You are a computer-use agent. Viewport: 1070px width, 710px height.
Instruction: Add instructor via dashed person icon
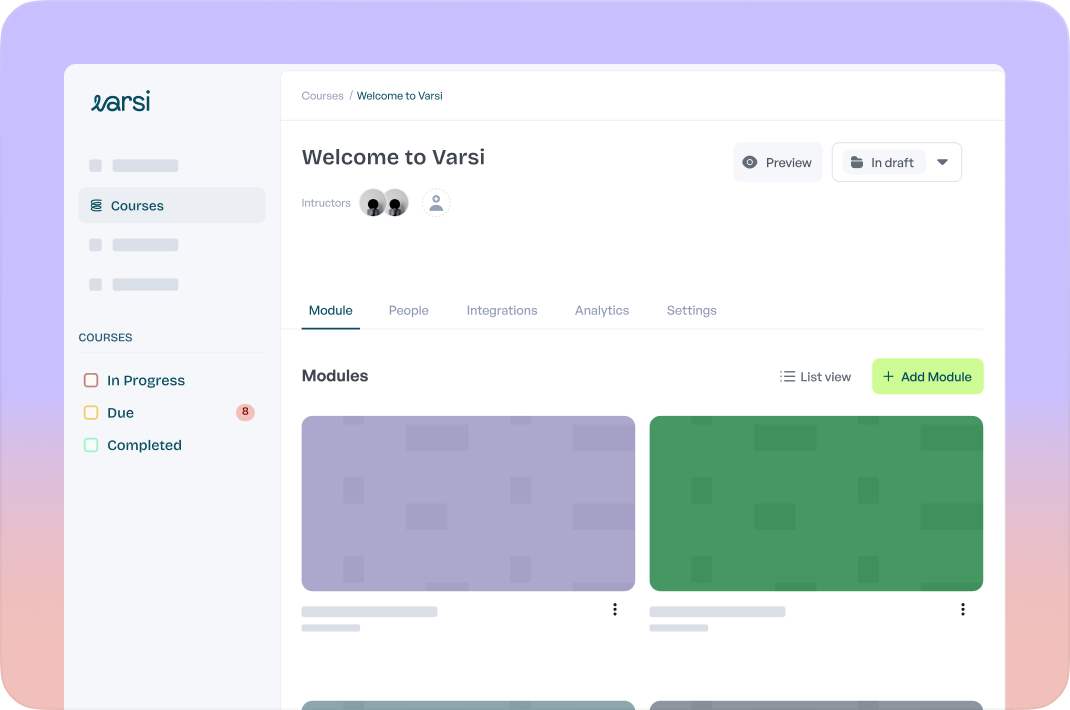(436, 203)
